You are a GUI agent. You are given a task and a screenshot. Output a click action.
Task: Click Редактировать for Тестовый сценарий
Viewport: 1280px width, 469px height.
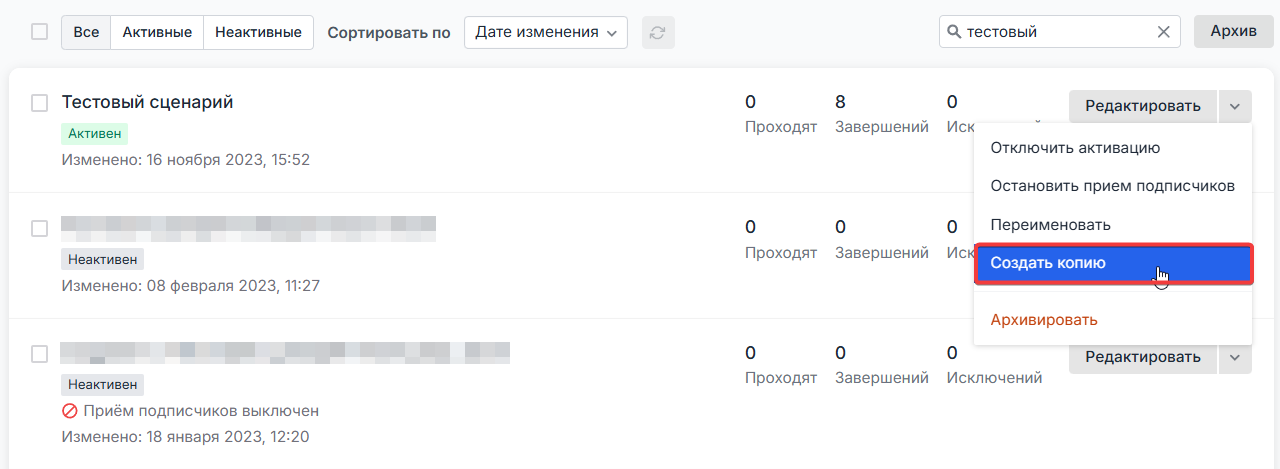[1142, 106]
